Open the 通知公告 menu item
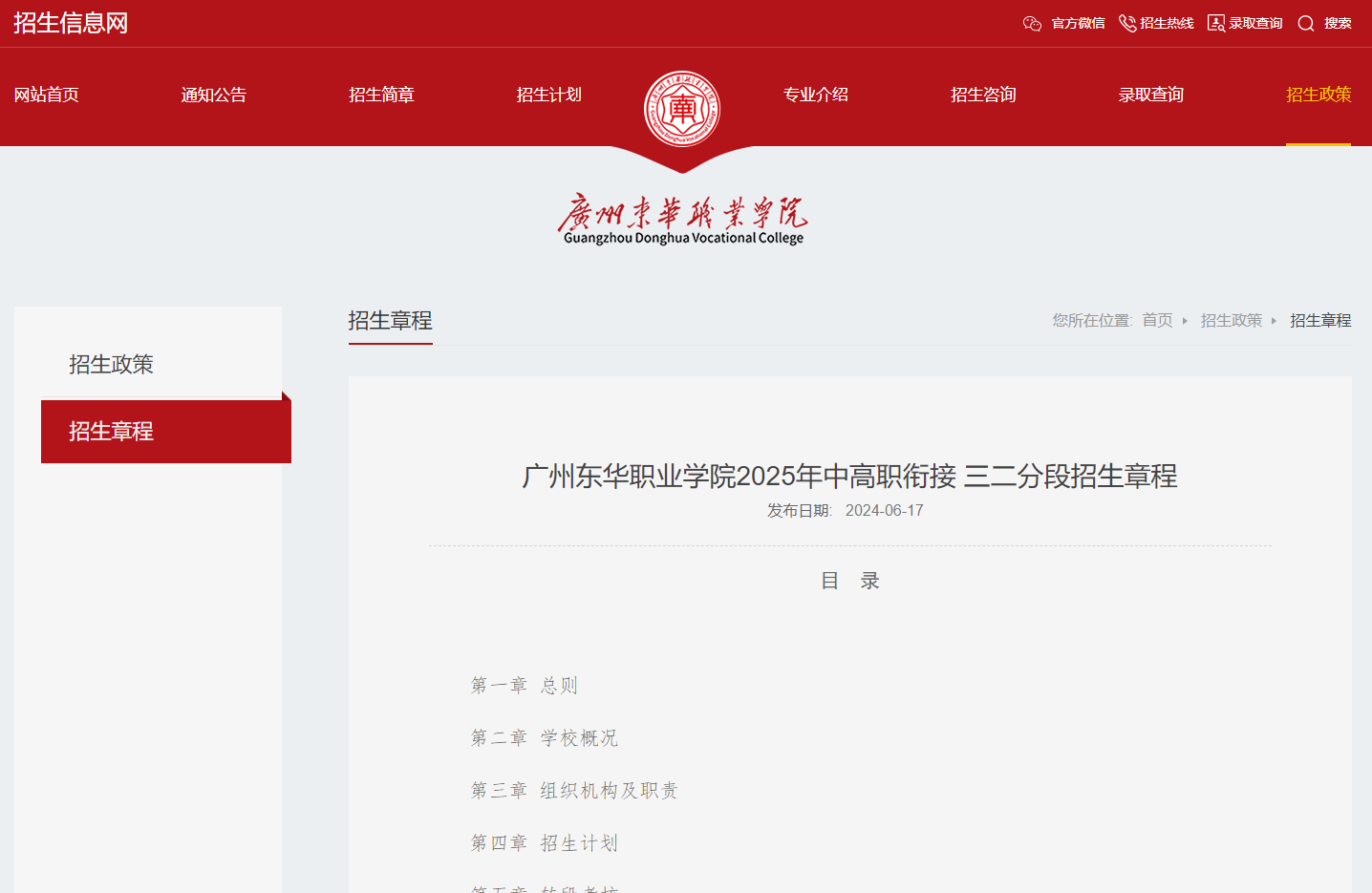Viewport: 1372px width, 893px height. pyautogui.click(x=213, y=95)
